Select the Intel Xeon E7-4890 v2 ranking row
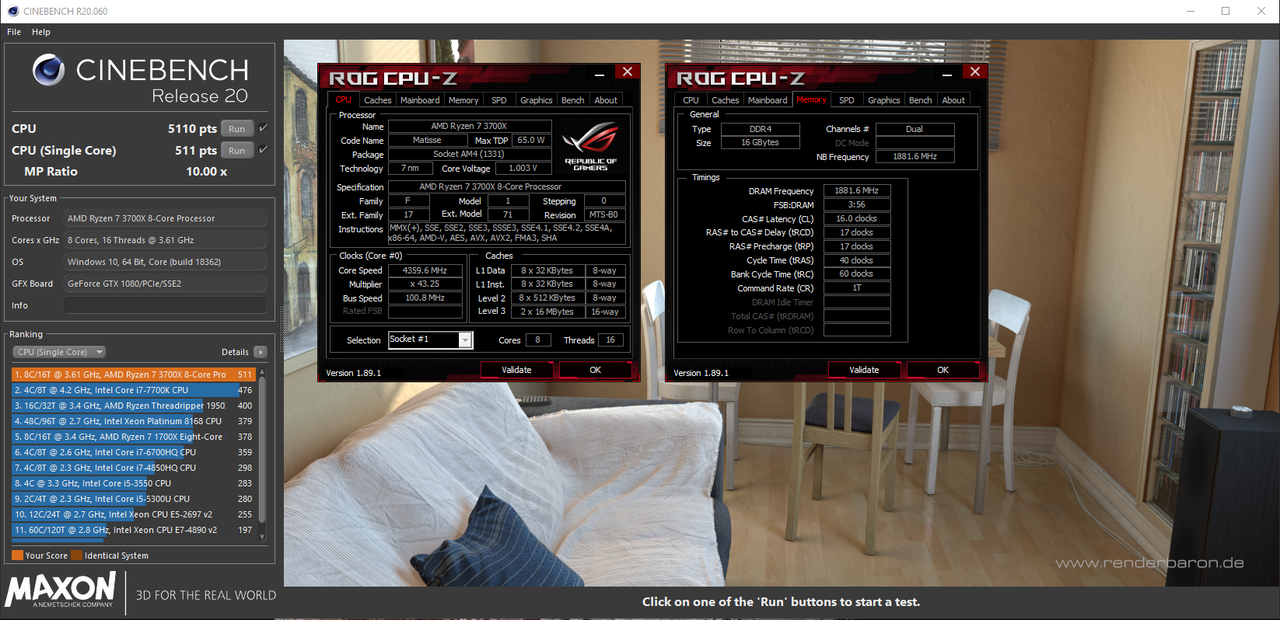This screenshot has height=620, width=1280. [134, 530]
